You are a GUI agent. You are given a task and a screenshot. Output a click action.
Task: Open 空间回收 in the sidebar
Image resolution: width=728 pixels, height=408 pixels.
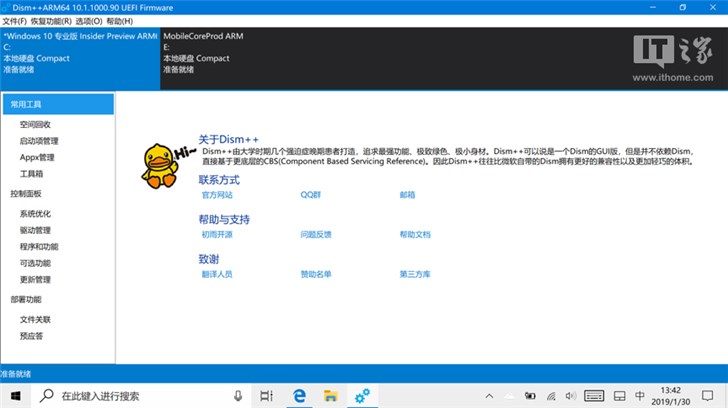click(x=35, y=124)
